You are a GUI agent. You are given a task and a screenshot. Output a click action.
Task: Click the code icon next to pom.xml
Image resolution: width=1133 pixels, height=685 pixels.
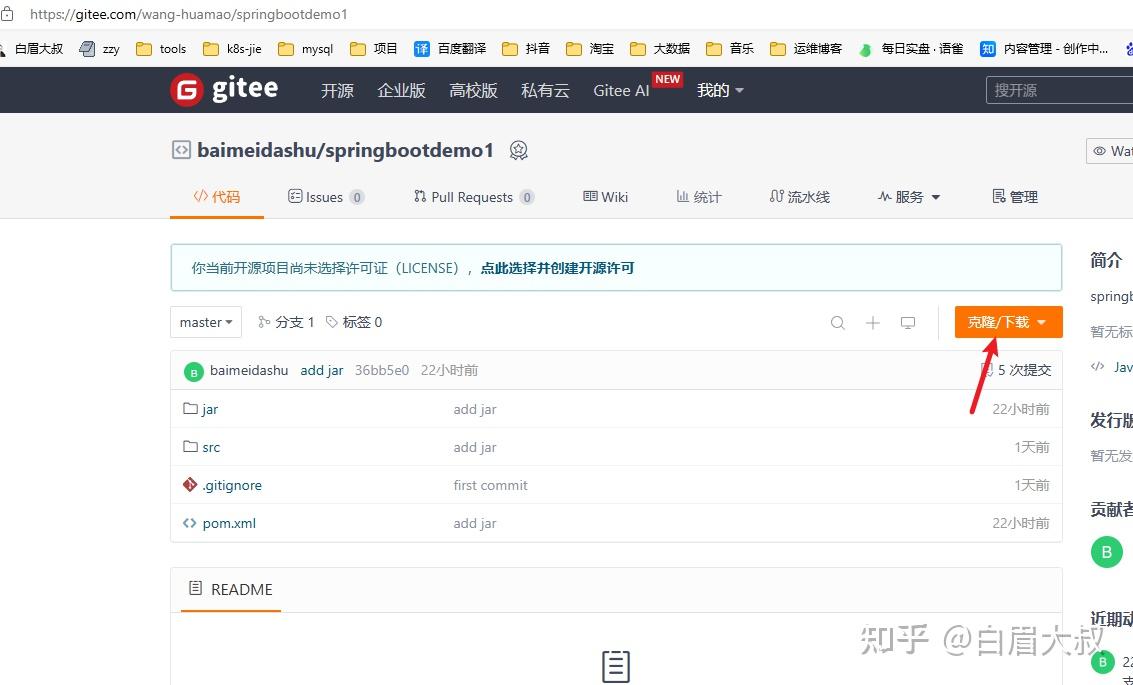pos(189,523)
